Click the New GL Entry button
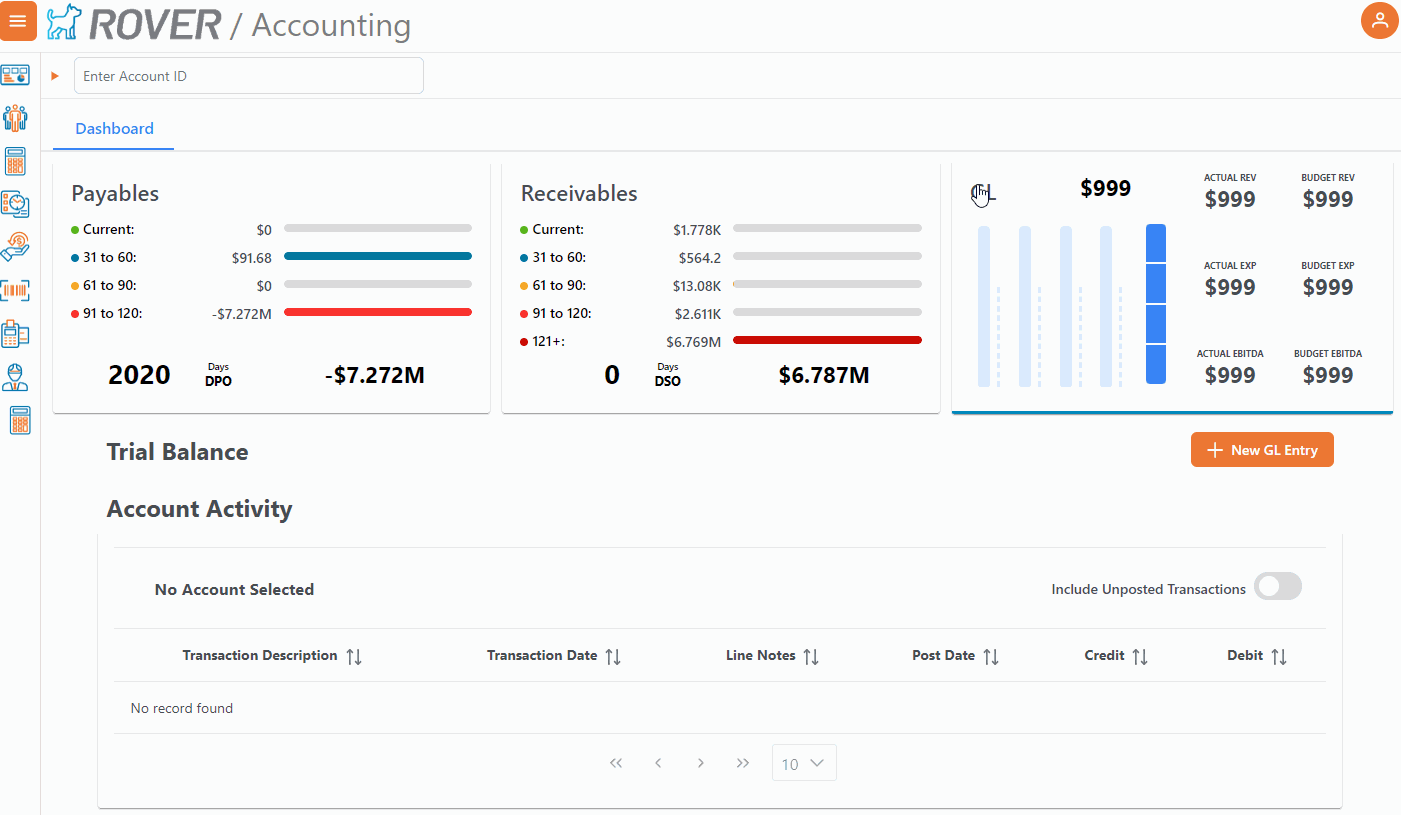This screenshot has height=815, width=1401. coord(1261,450)
